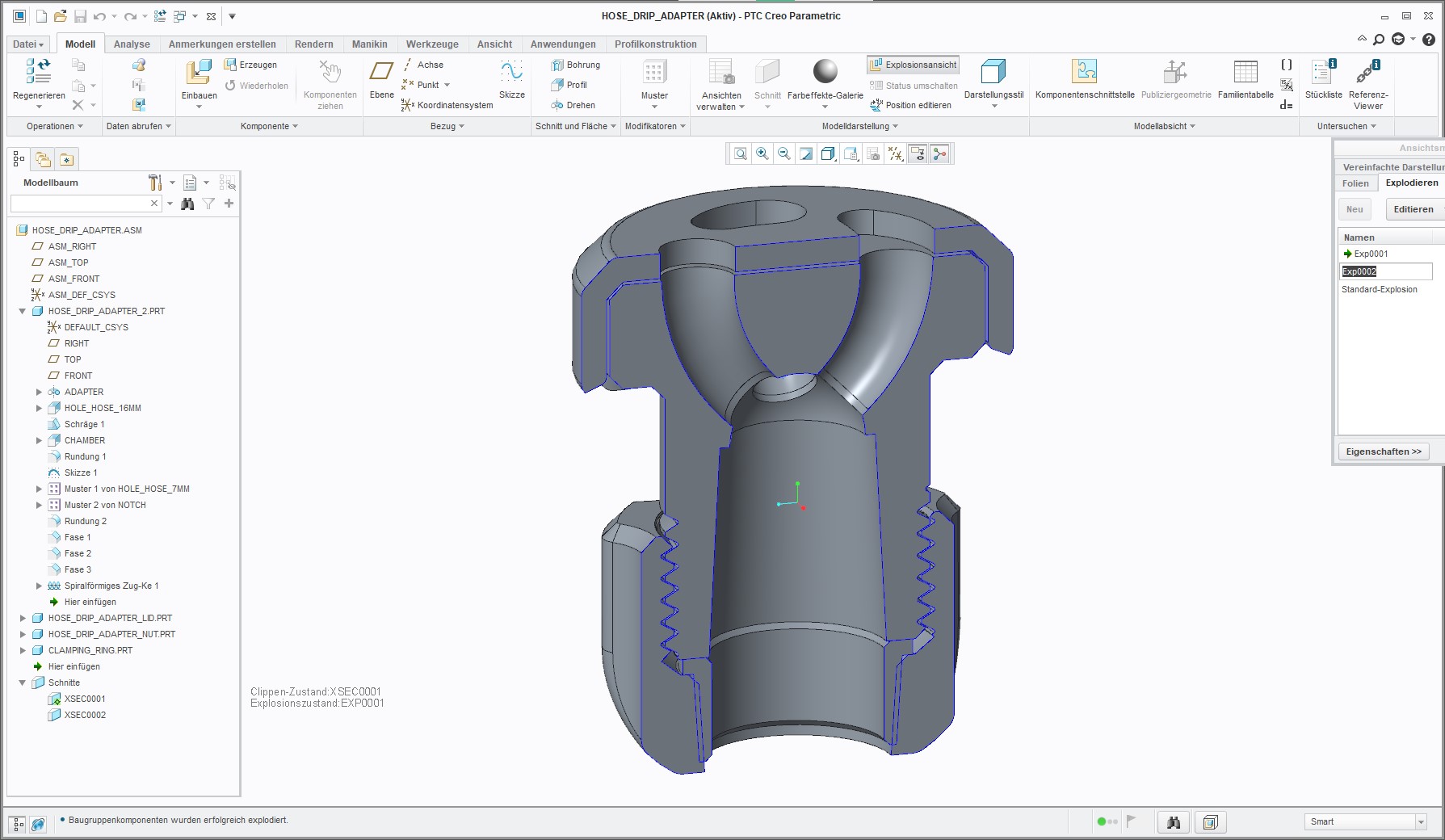The height and width of the screenshot is (840, 1445).
Task: Open datum display filters icon
Action: point(895,153)
